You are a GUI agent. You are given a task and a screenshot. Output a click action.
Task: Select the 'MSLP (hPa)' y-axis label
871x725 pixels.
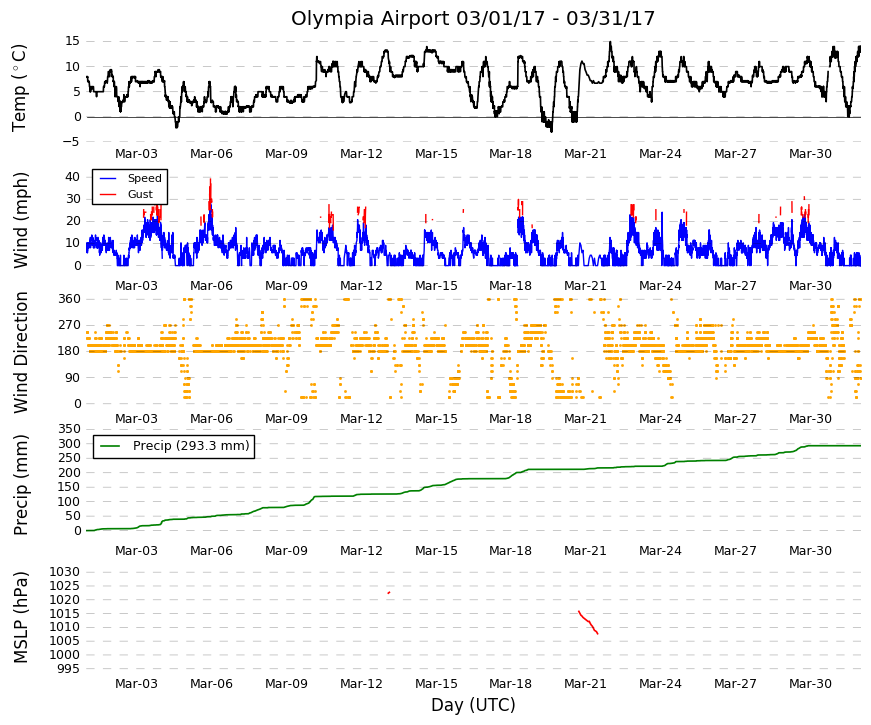tap(20, 618)
